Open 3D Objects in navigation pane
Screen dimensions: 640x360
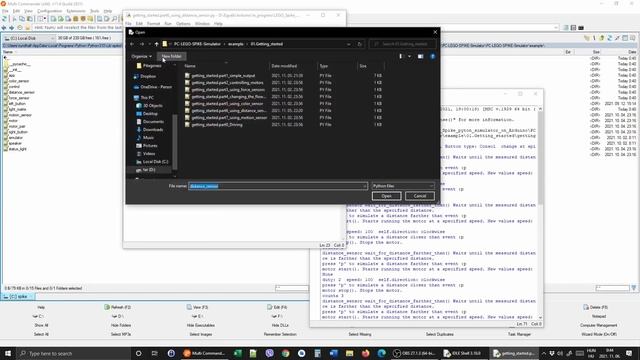coord(152,105)
